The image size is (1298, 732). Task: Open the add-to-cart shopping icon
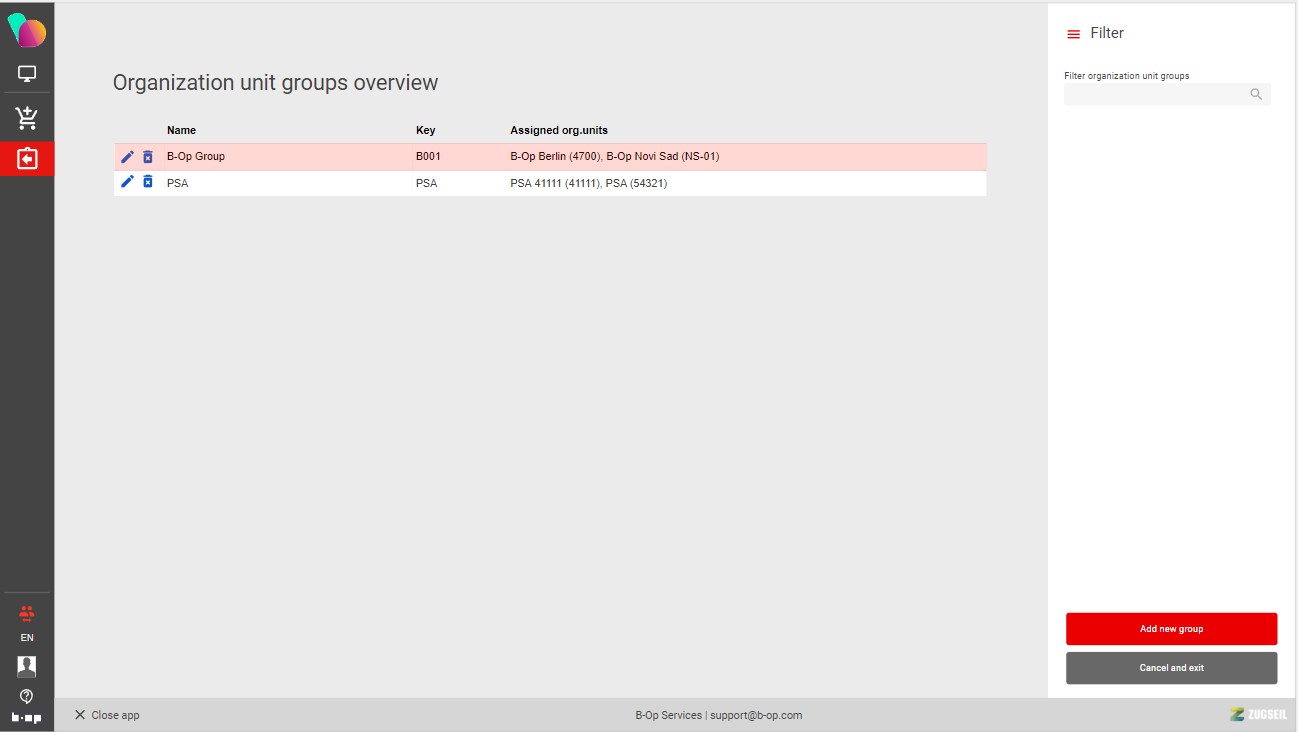pyautogui.click(x=27, y=118)
